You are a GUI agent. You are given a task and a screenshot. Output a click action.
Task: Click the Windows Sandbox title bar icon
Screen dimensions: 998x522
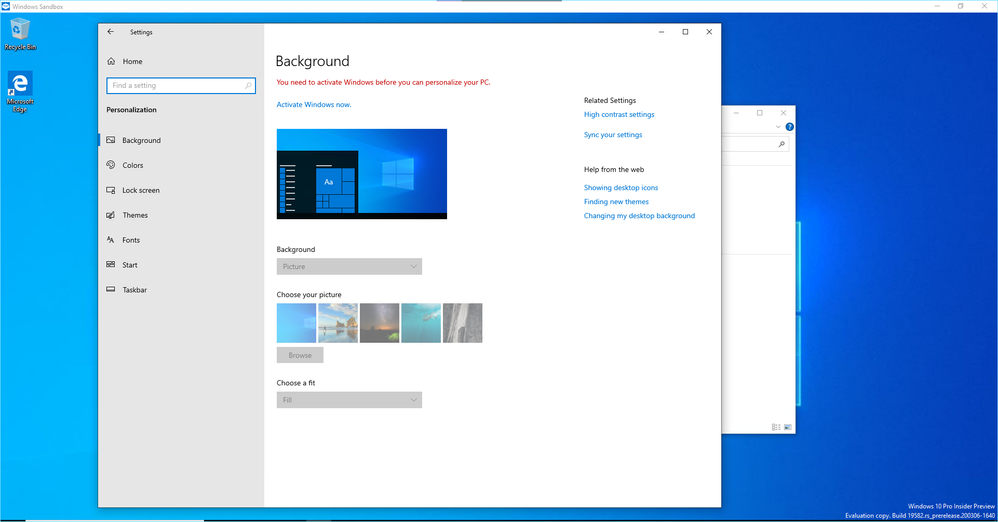pyautogui.click(x=6, y=6)
